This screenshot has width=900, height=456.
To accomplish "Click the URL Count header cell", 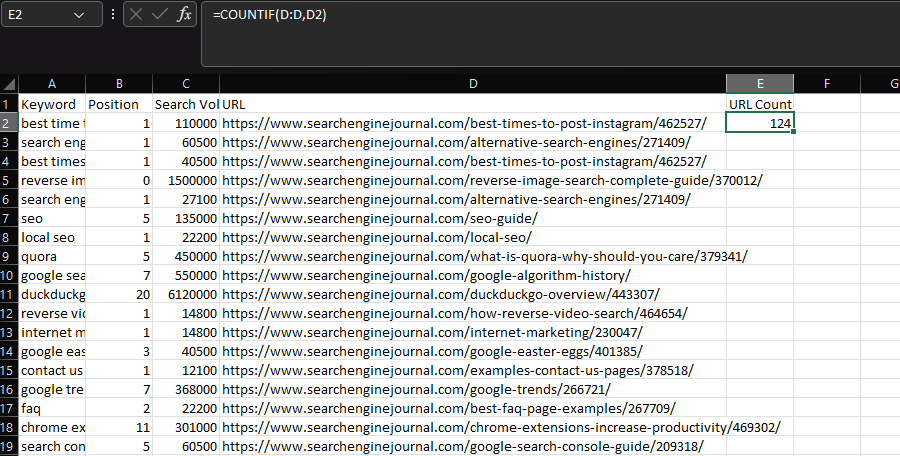I will click(x=760, y=105).
